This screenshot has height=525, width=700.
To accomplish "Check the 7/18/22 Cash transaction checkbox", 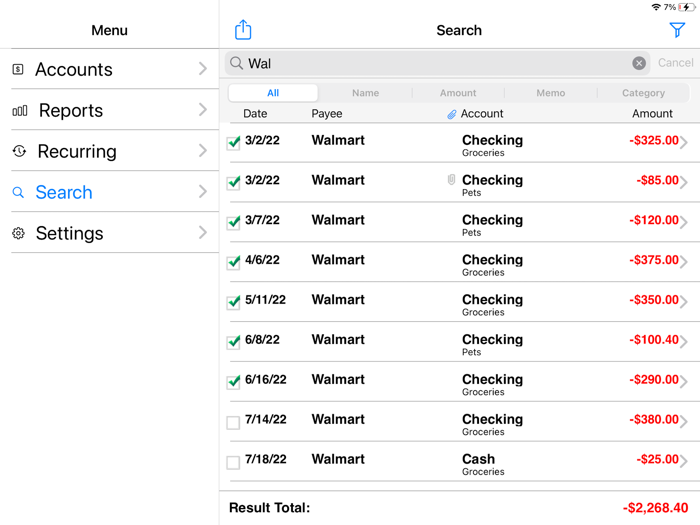I will pos(233,462).
